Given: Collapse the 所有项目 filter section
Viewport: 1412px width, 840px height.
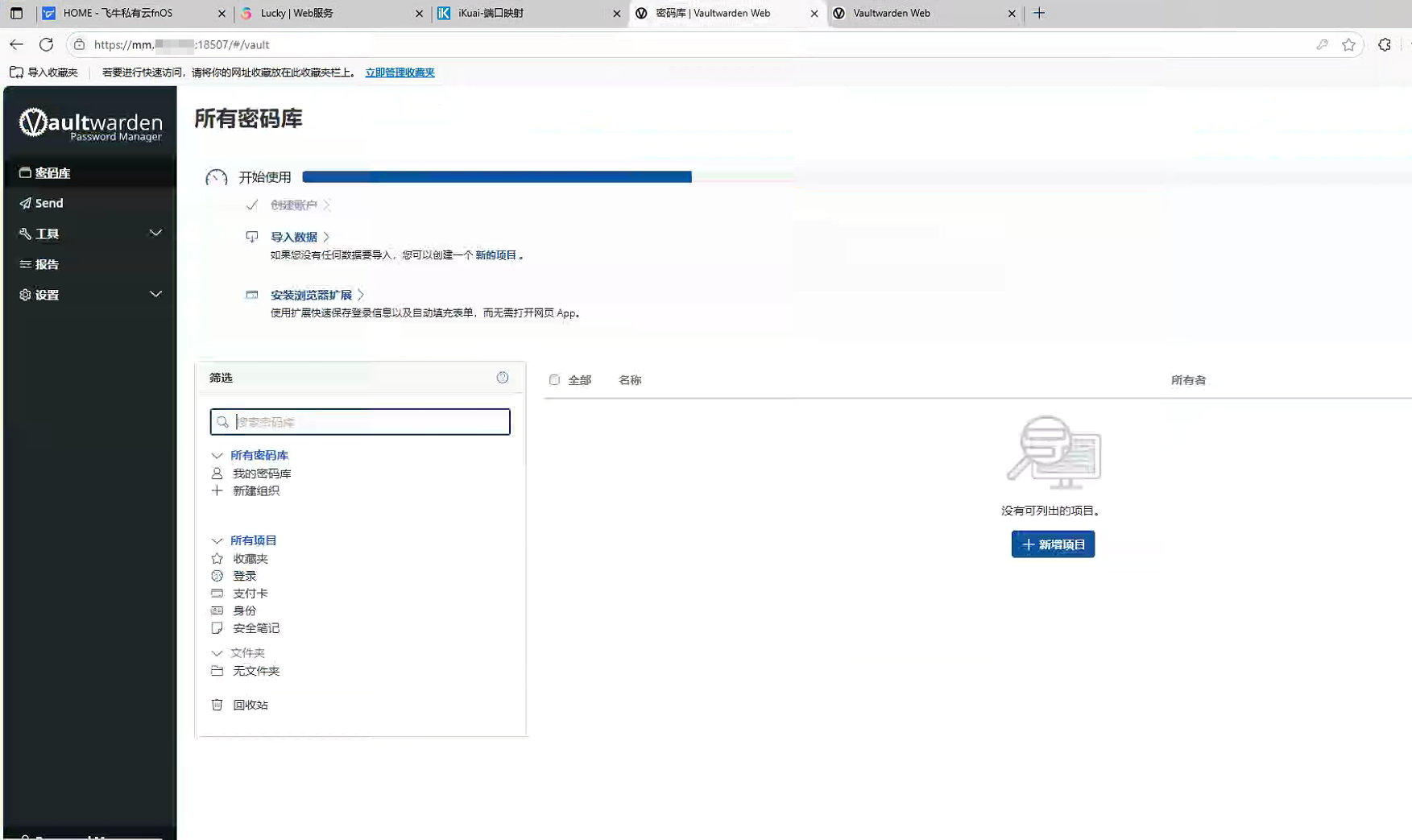Looking at the screenshot, I should (217, 540).
